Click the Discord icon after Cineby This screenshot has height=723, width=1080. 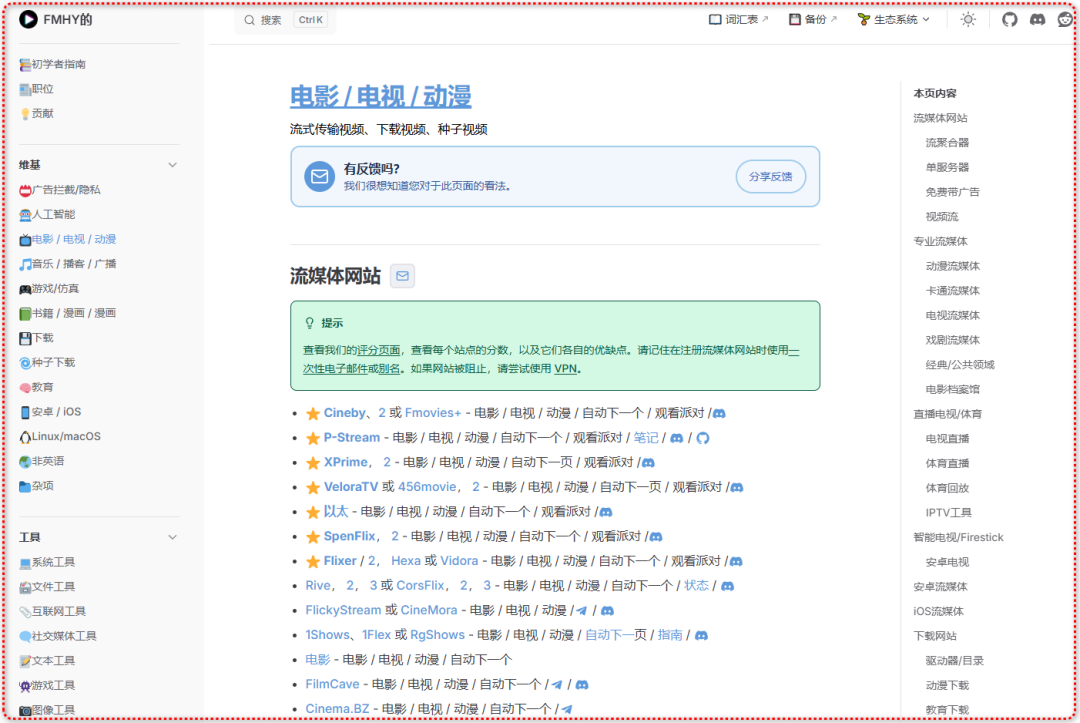point(718,412)
